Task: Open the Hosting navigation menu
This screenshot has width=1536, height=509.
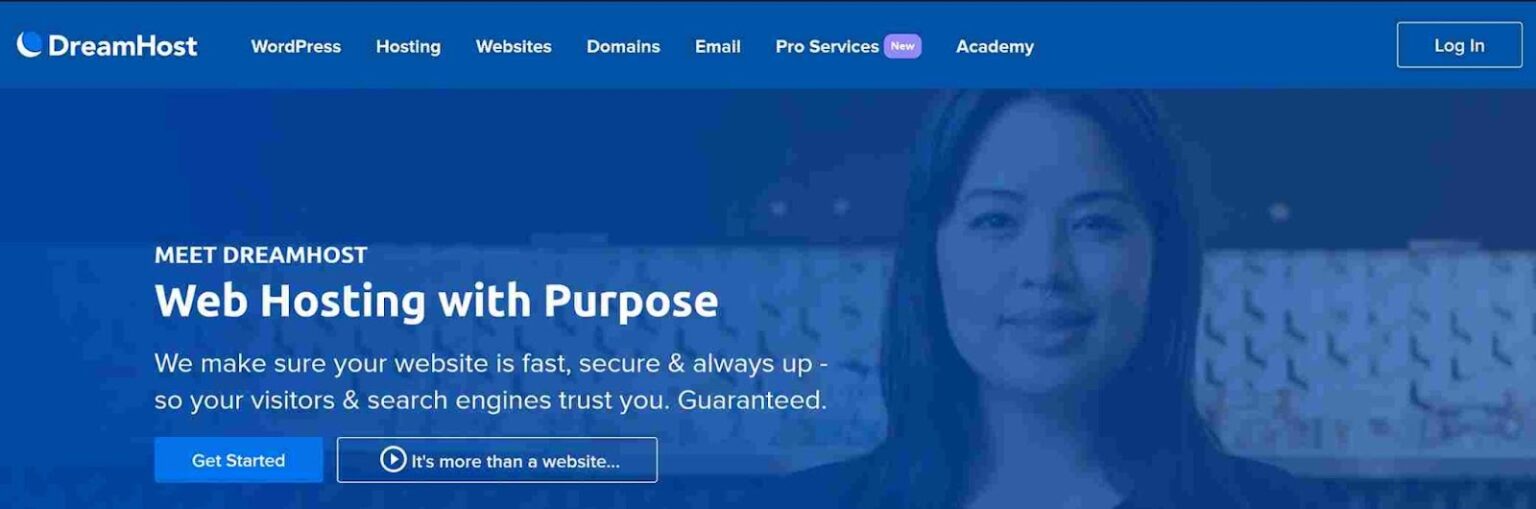Action: (x=408, y=46)
